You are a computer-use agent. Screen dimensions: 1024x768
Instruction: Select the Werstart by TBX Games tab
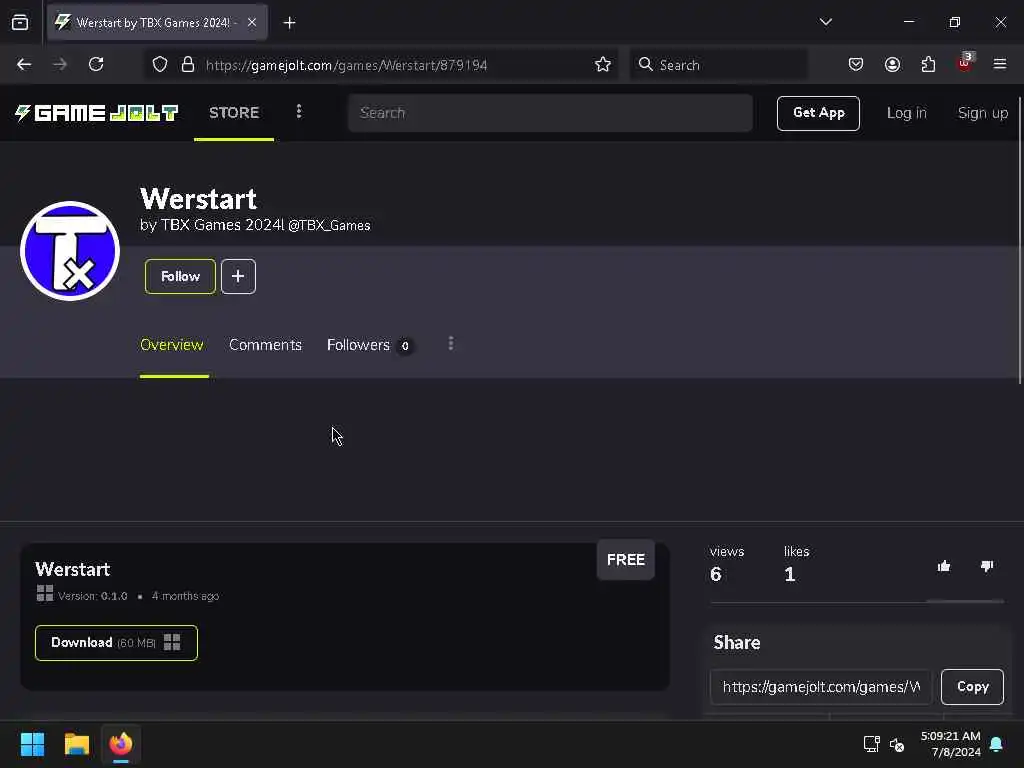157,23
